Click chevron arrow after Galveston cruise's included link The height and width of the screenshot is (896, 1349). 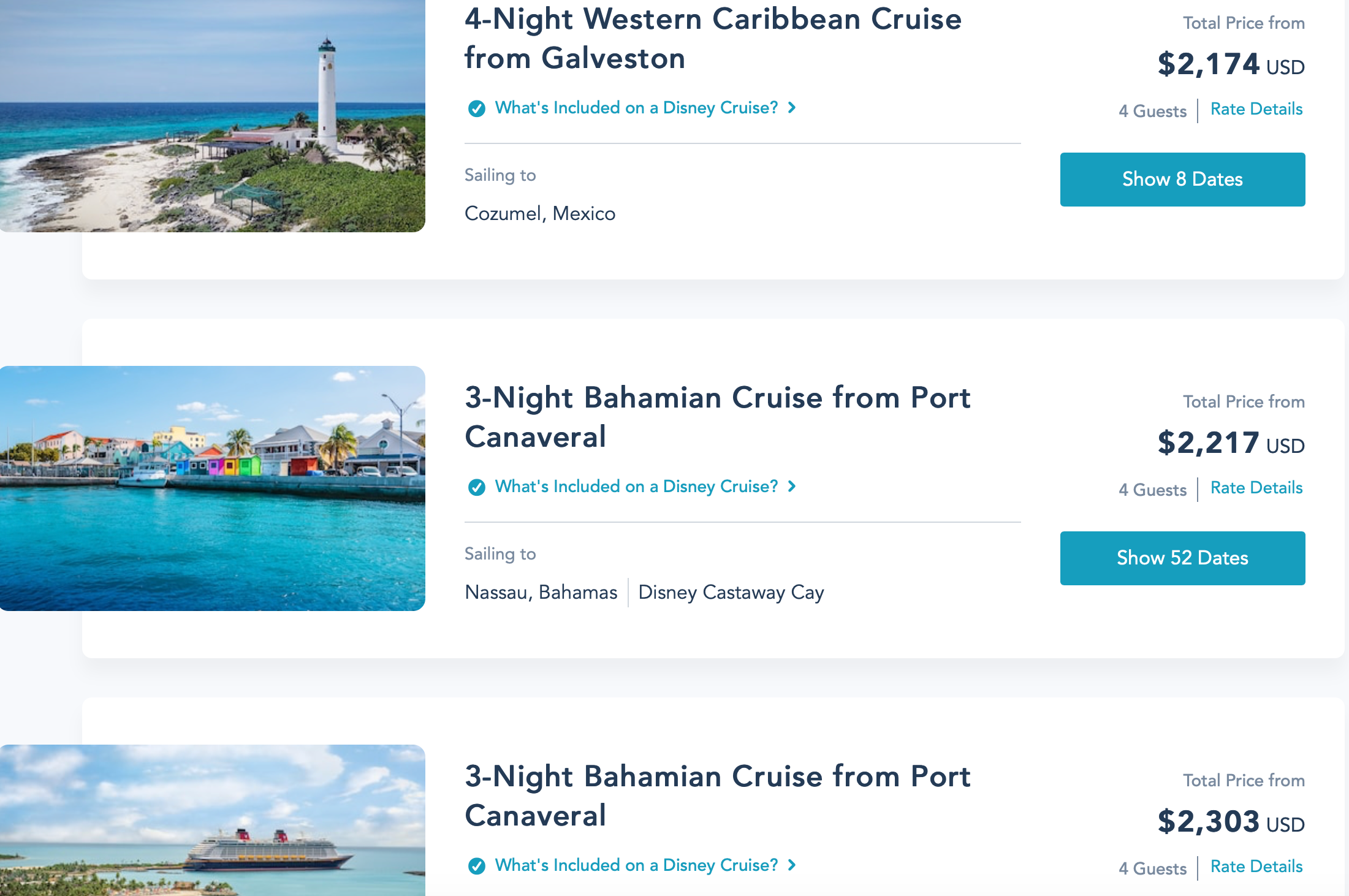pyautogui.click(x=792, y=108)
